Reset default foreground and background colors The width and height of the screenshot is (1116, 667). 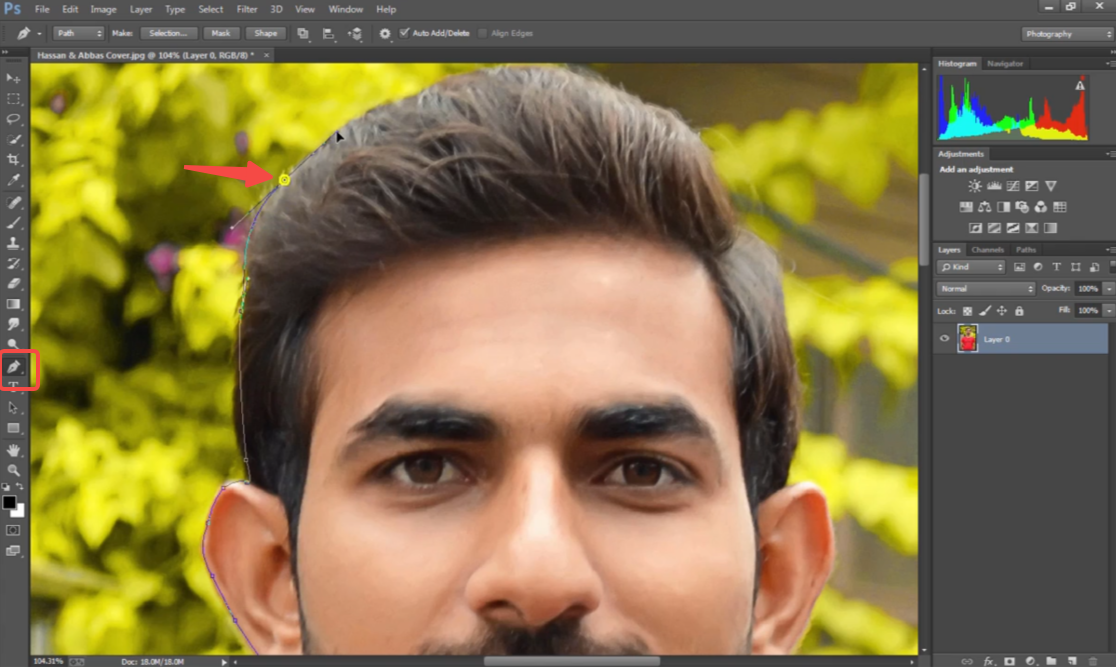(6, 487)
